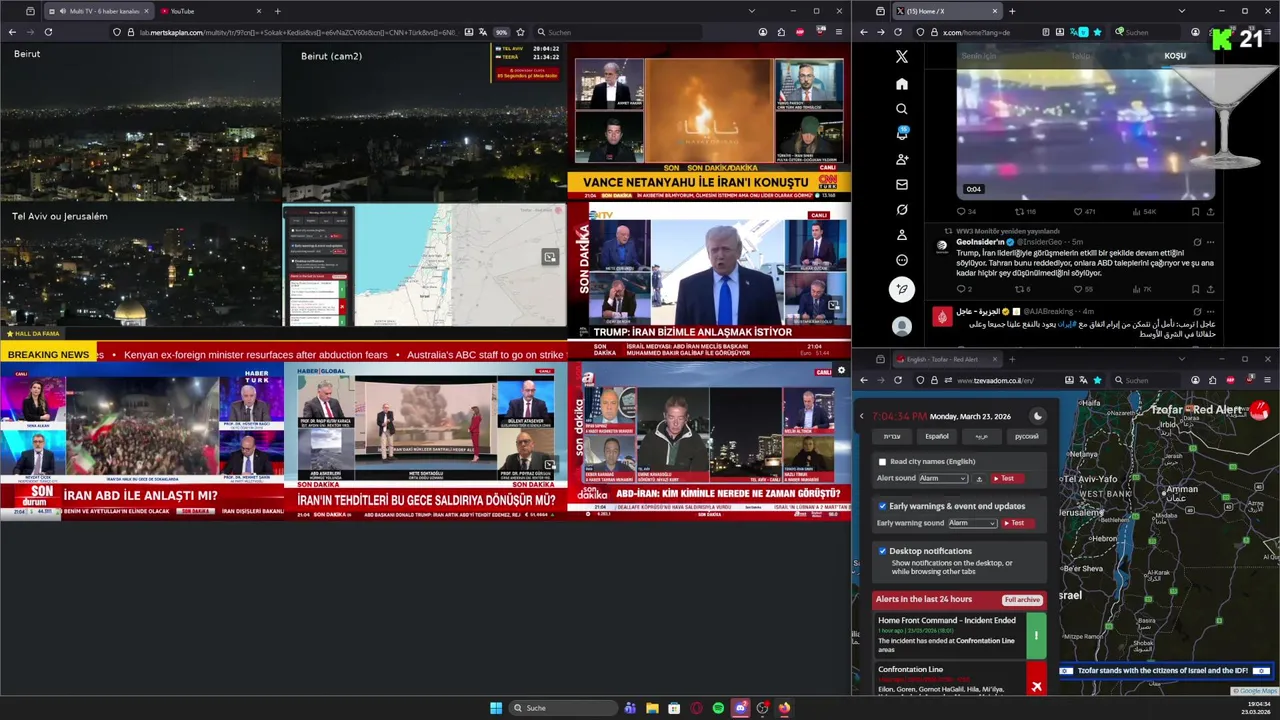This screenshot has height=720, width=1280.
Task: Go back in Tzofar browser window
Action: pos(864,380)
